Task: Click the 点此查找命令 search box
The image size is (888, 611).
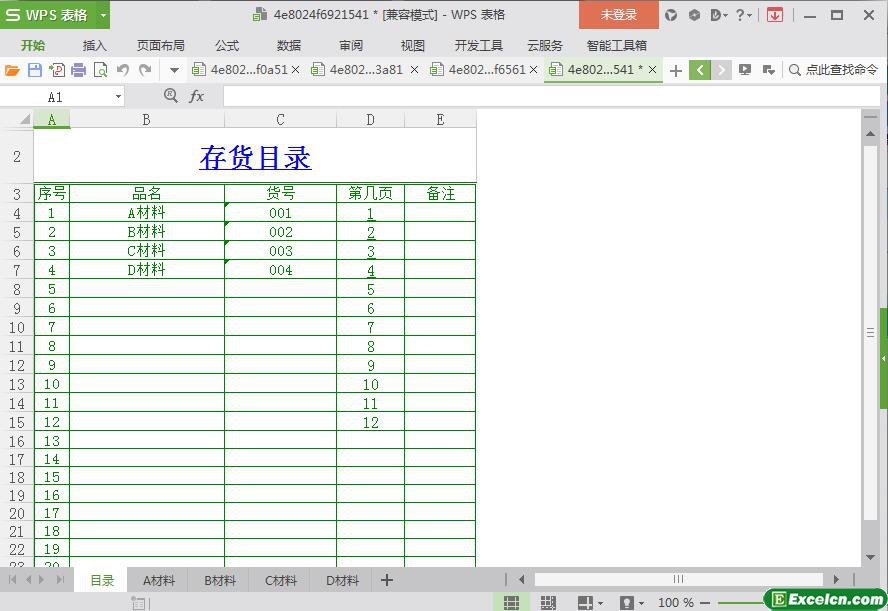Action: pos(834,70)
